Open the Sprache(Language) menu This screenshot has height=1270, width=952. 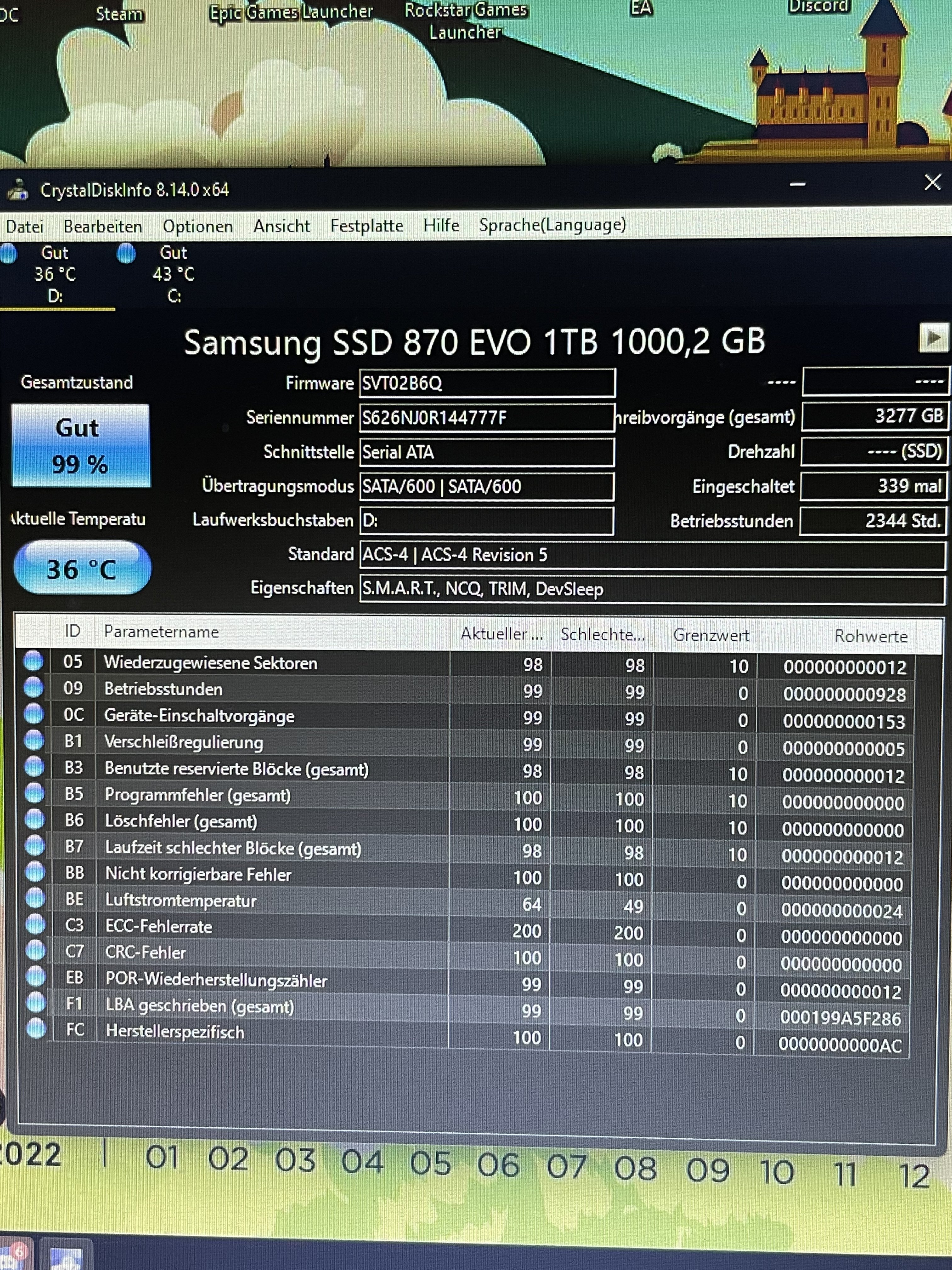[x=552, y=225]
